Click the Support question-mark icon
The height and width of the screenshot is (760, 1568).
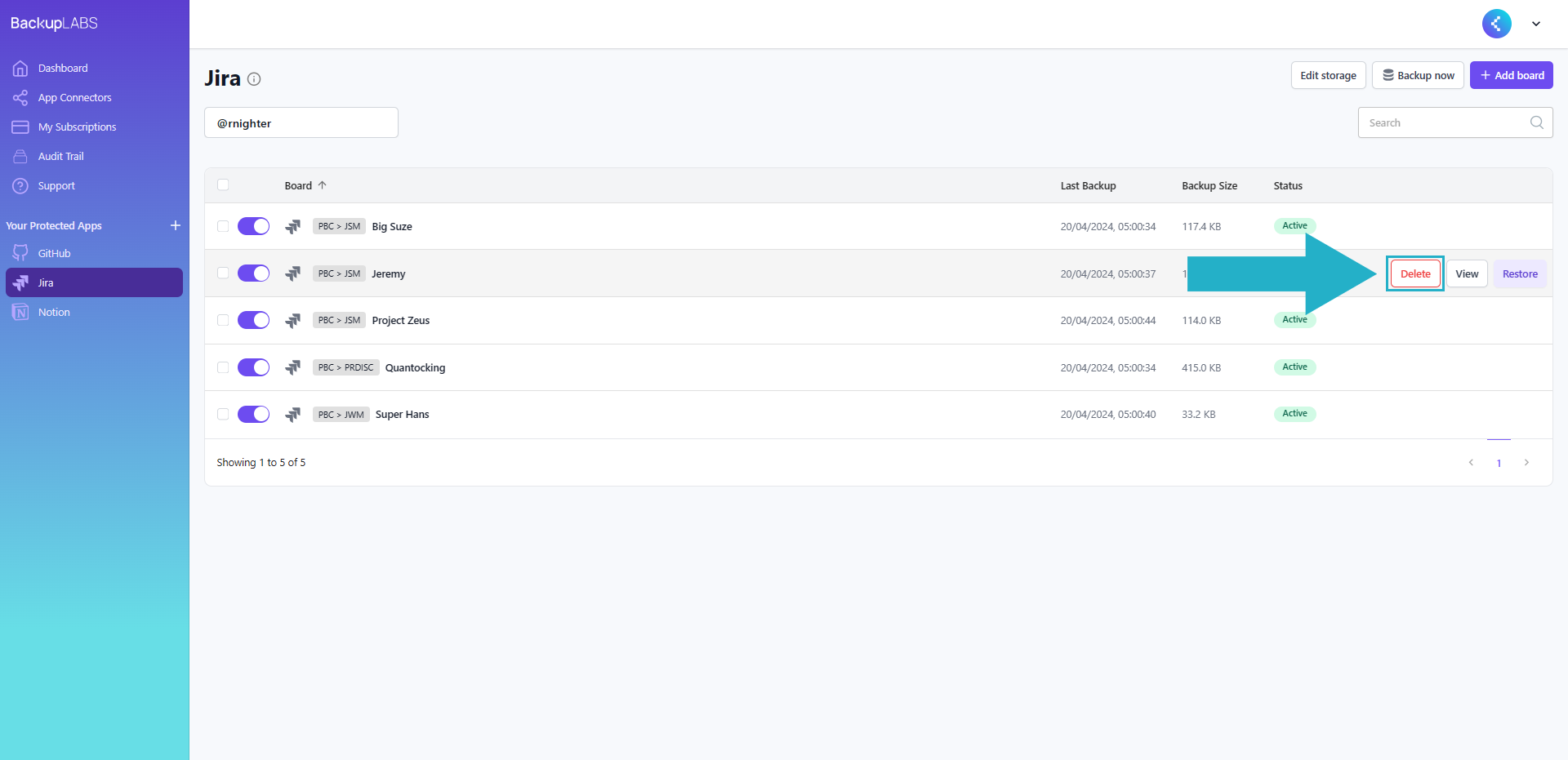click(20, 186)
